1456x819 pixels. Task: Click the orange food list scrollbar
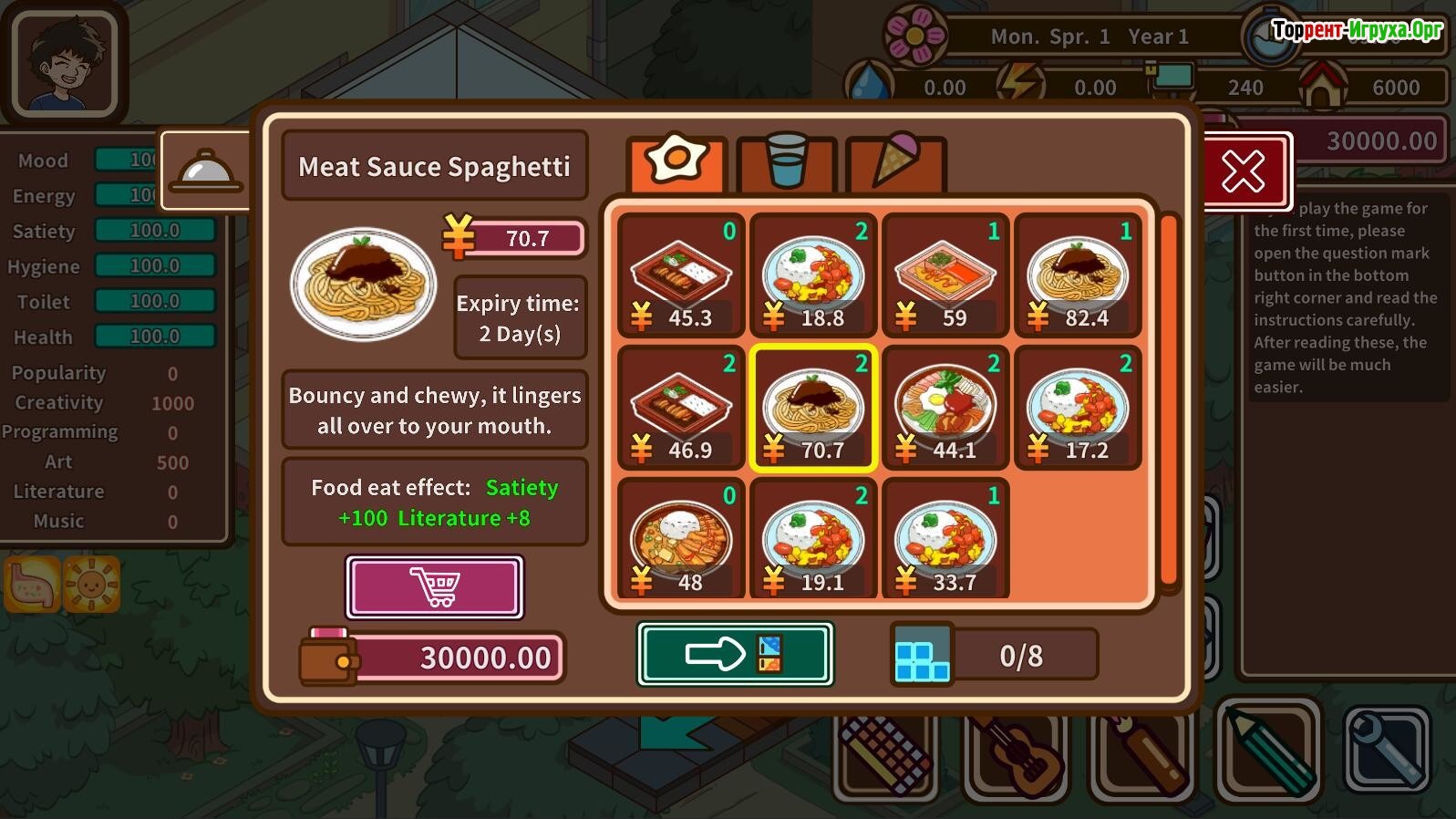tap(1168, 399)
